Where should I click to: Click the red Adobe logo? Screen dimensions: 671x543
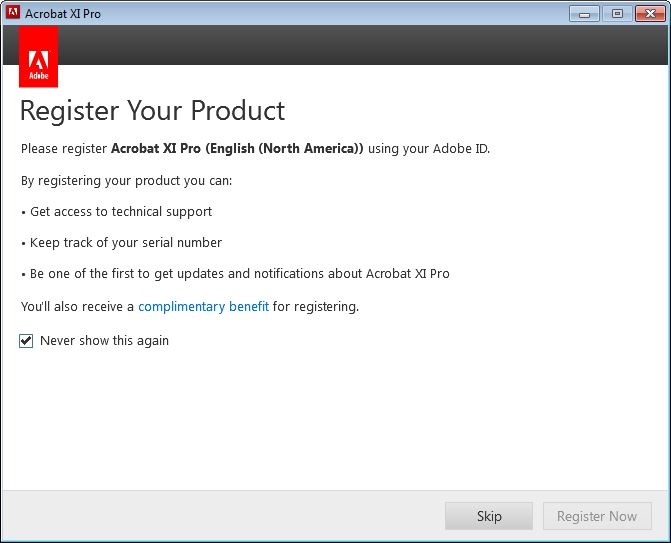pyautogui.click(x=39, y=57)
